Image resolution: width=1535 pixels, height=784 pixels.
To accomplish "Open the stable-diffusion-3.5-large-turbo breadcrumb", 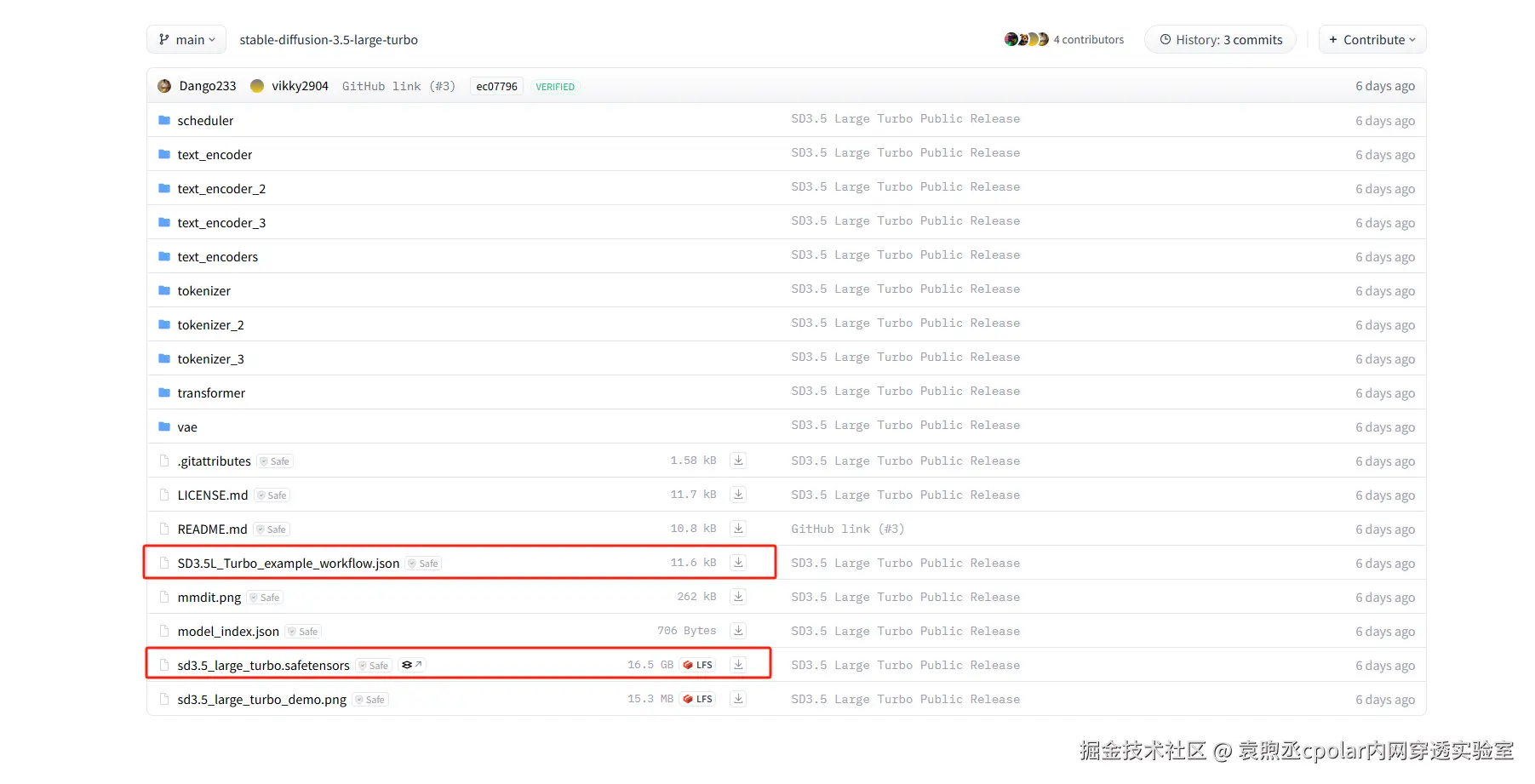I will pyautogui.click(x=329, y=40).
